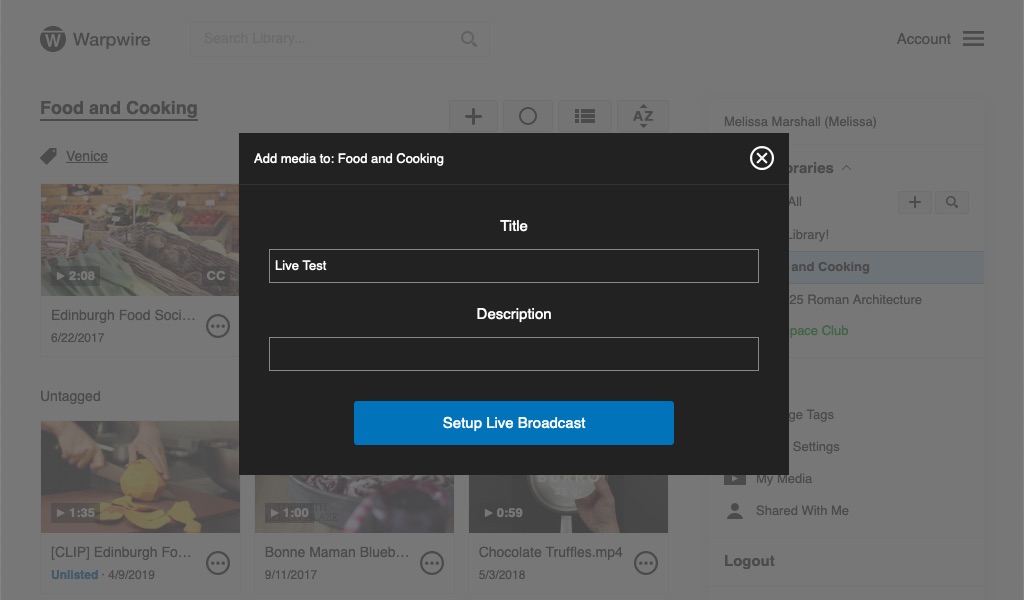Collapse the libraries section chevron
1024x600 pixels.
tap(846, 168)
